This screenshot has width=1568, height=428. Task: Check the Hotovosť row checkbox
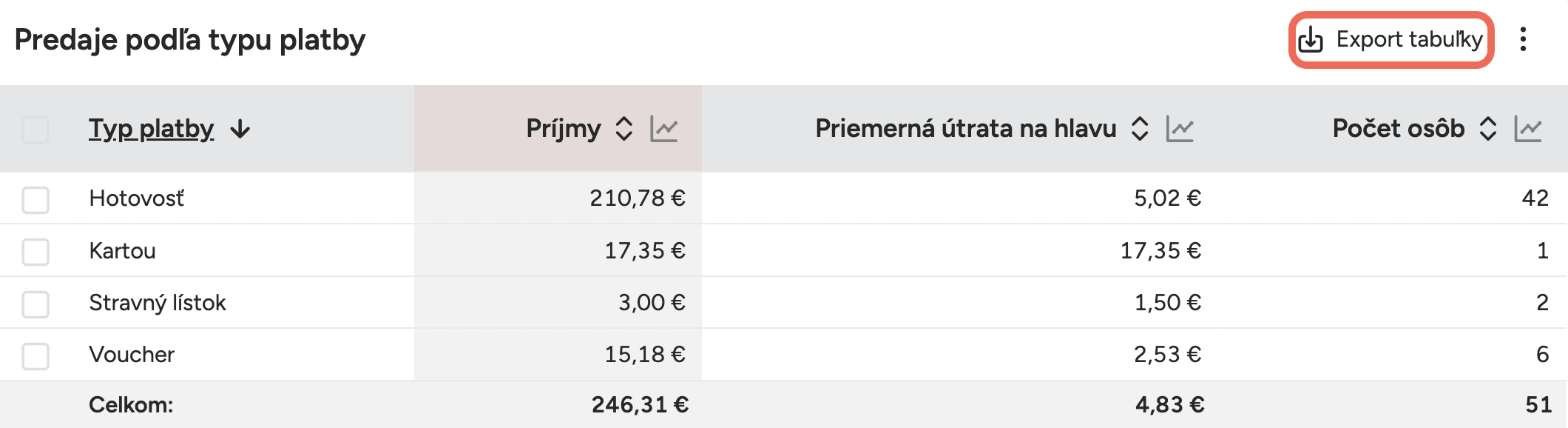click(36, 199)
